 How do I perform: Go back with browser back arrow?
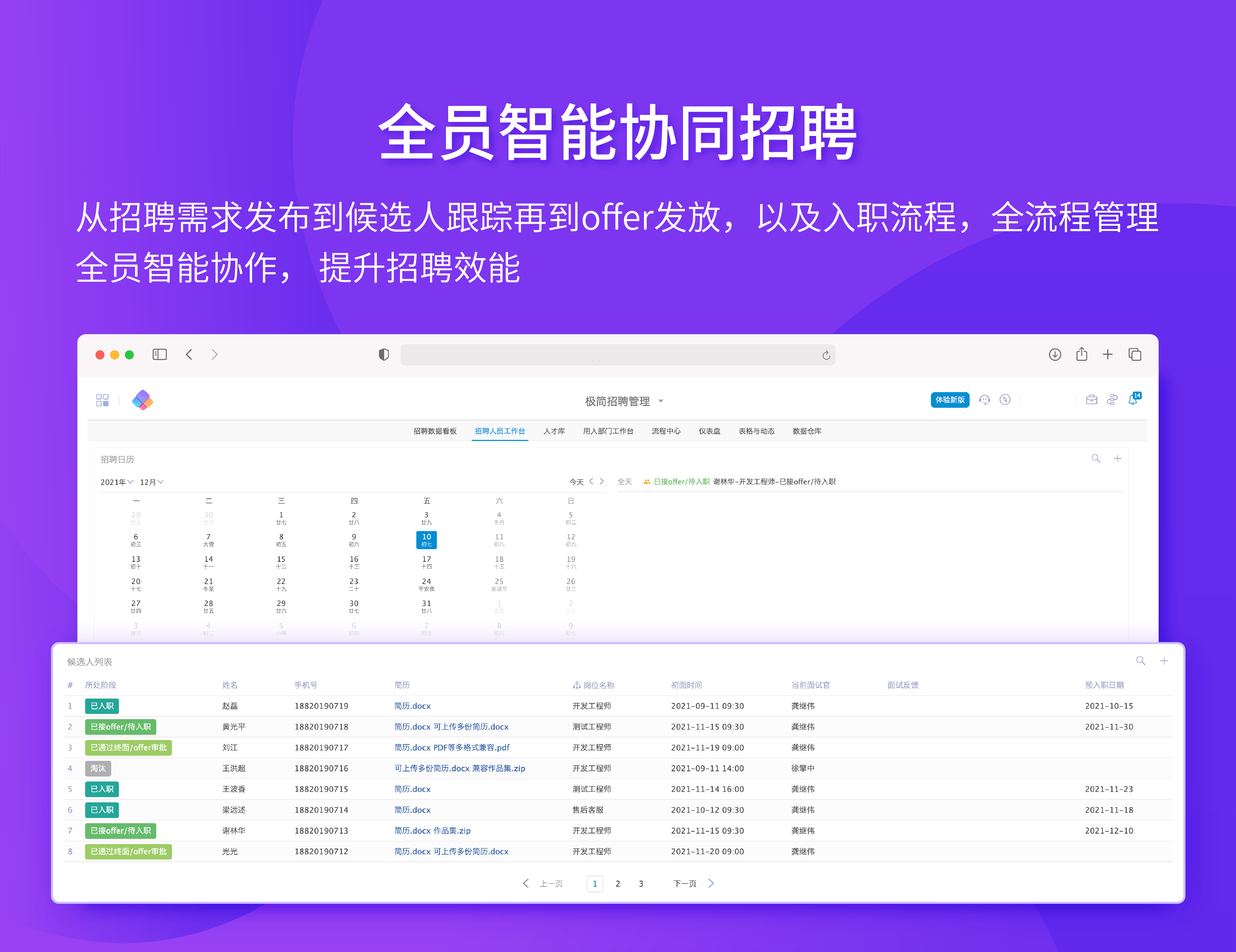click(189, 354)
